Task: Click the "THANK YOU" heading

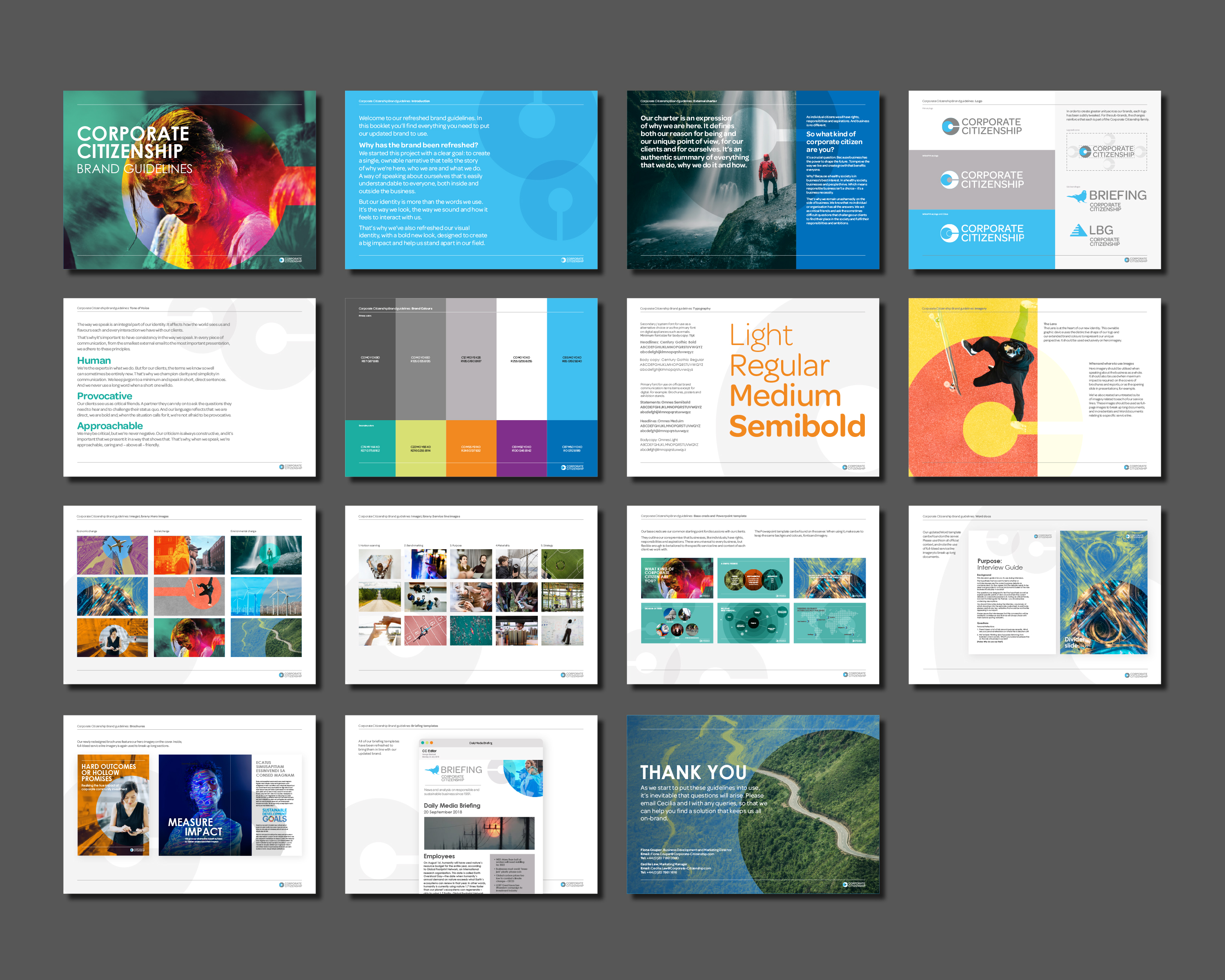Action: (x=693, y=773)
